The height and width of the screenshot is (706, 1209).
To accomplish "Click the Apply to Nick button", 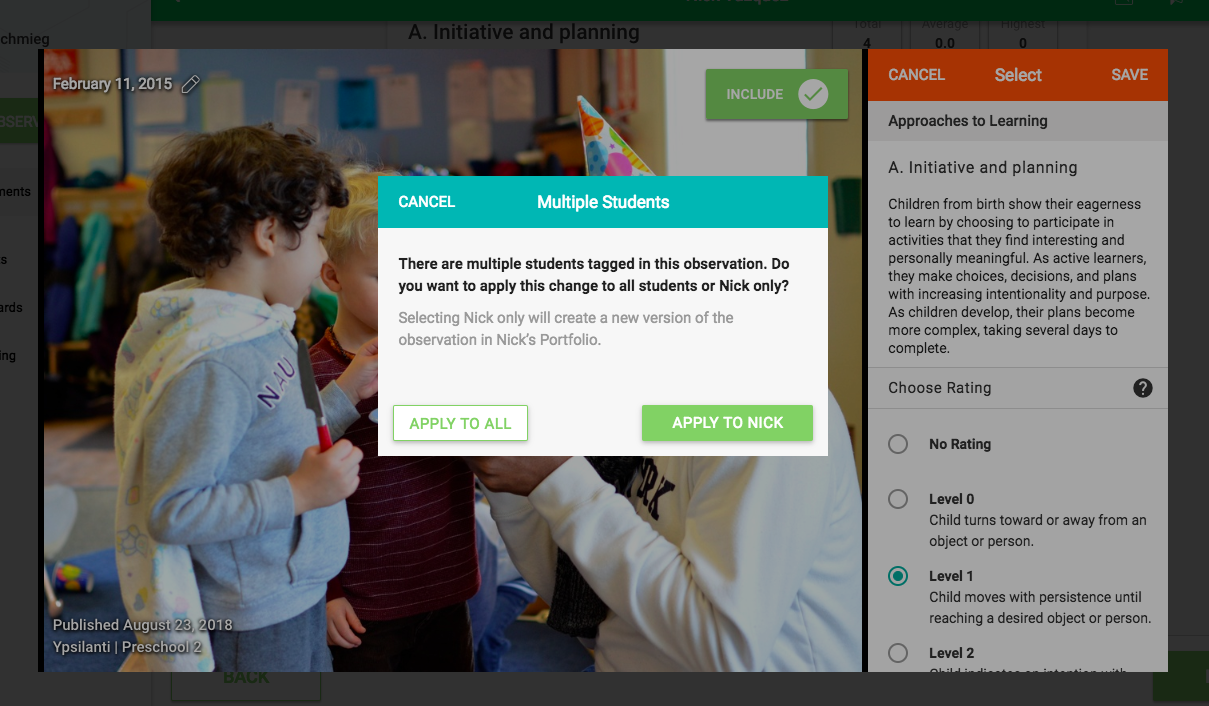I will pos(727,423).
